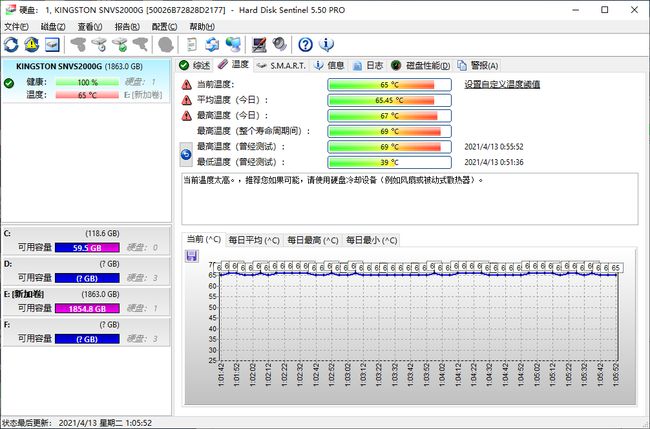Open the 报告(R) menu
Viewport: 650px width, 429px height.
tap(127, 27)
